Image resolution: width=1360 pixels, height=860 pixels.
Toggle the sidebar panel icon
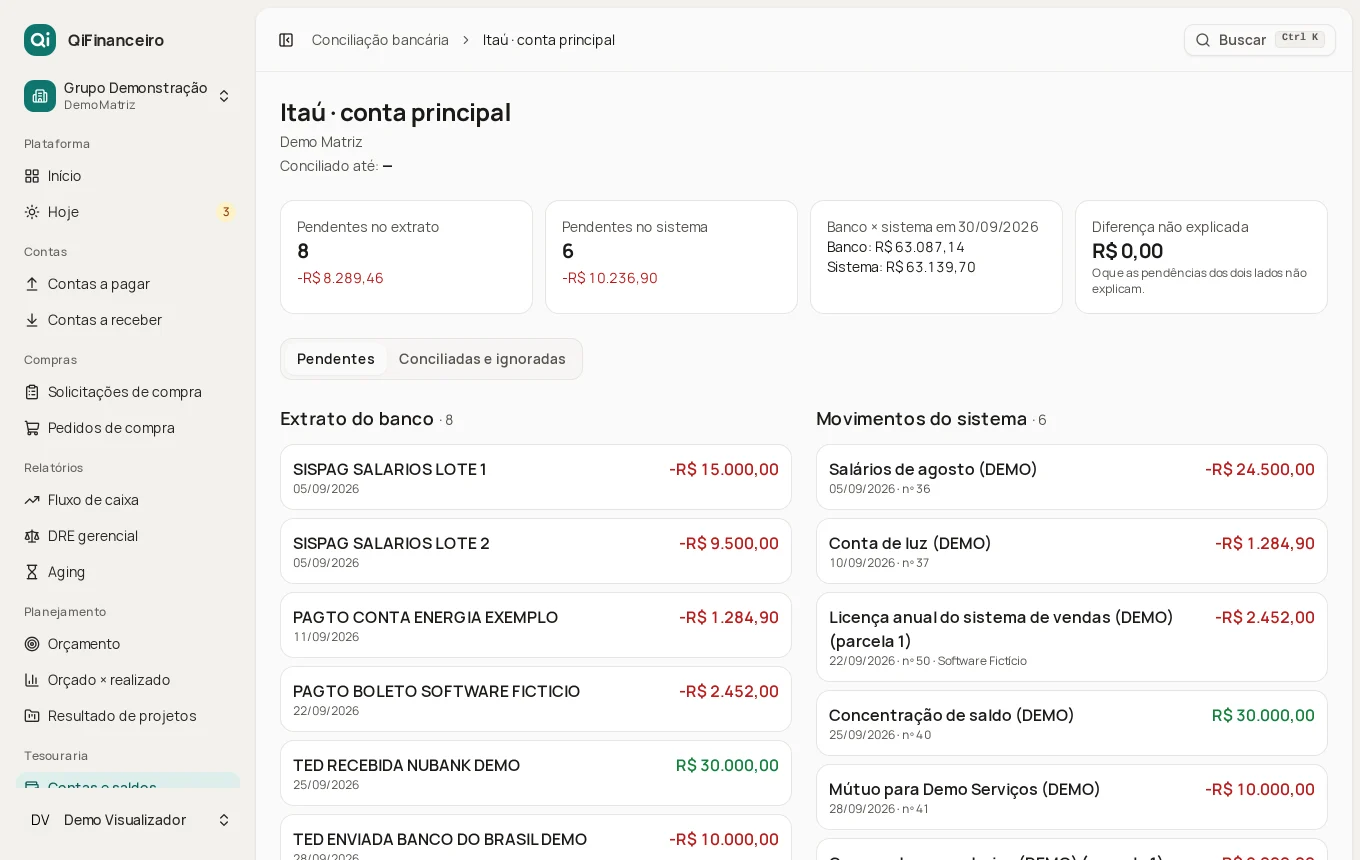tap(286, 40)
